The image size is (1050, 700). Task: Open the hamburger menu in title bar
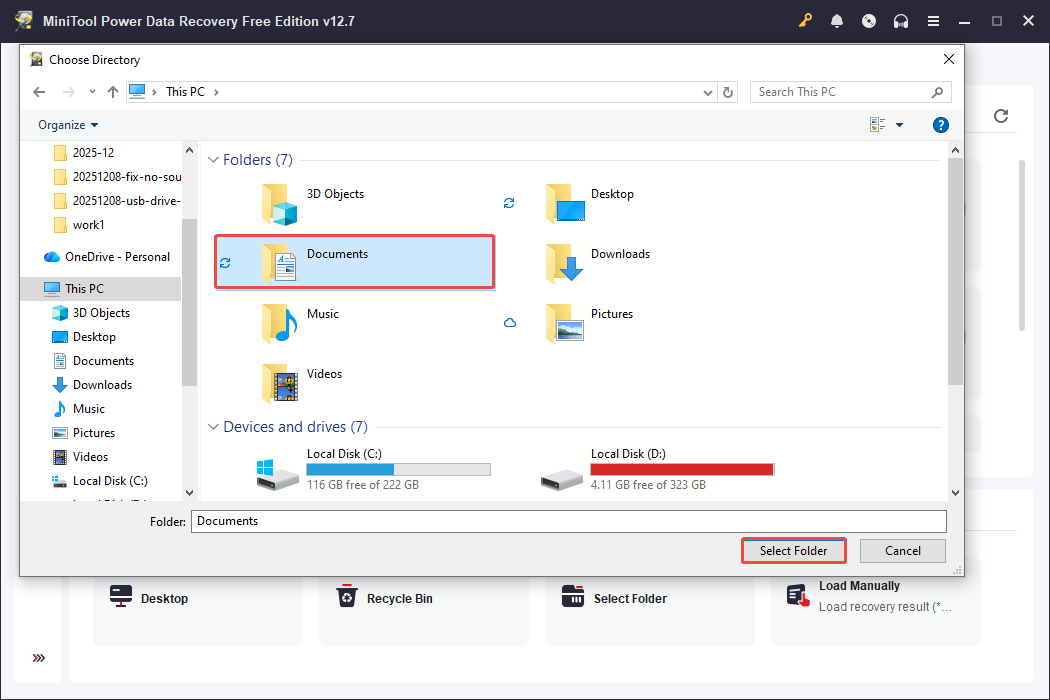(x=933, y=21)
